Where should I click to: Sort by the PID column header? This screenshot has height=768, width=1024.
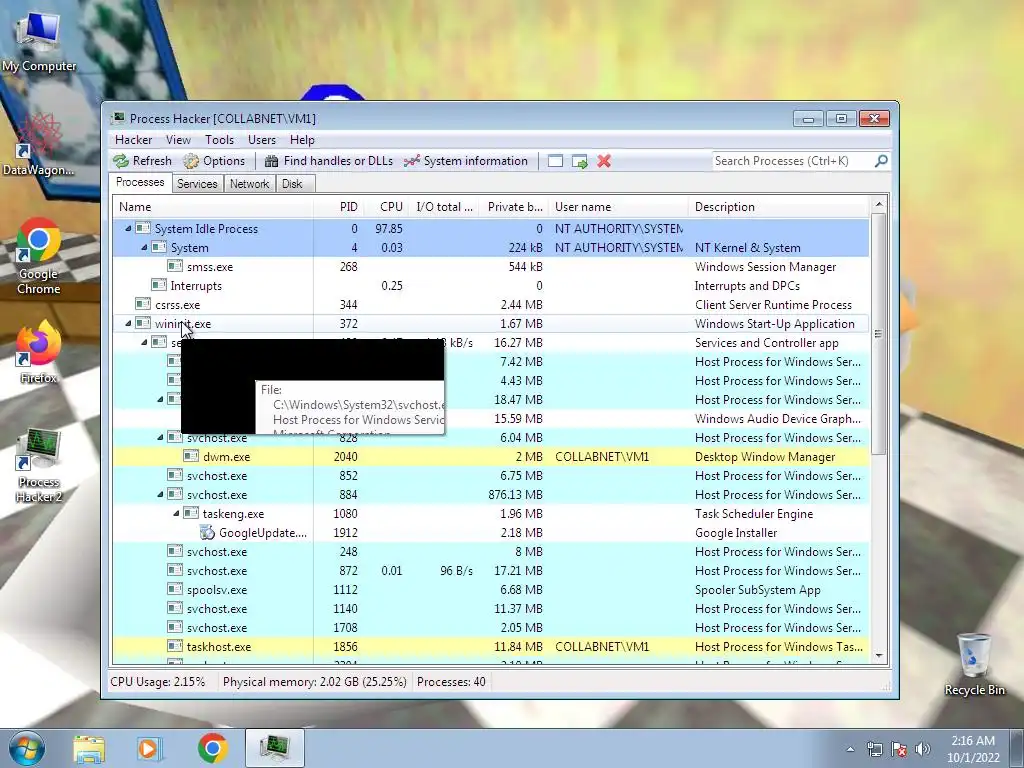(x=338, y=207)
